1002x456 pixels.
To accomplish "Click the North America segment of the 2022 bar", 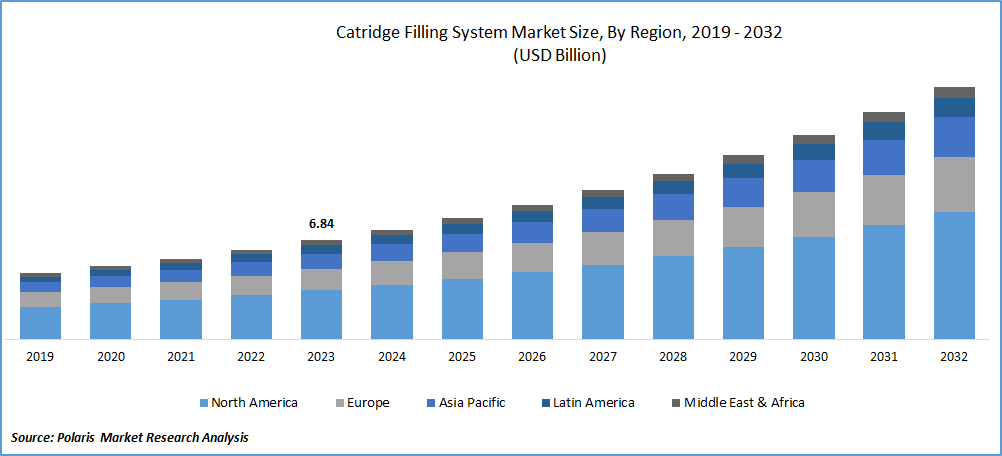I will click(x=251, y=317).
